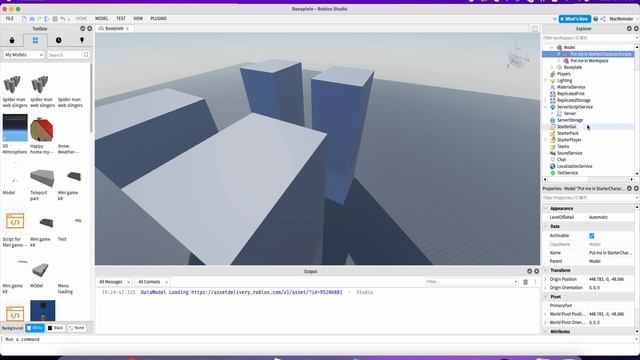This screenshot has width=640, height=360.
Task: Switch to the MODEL ribbon tab
Action: 102,19
